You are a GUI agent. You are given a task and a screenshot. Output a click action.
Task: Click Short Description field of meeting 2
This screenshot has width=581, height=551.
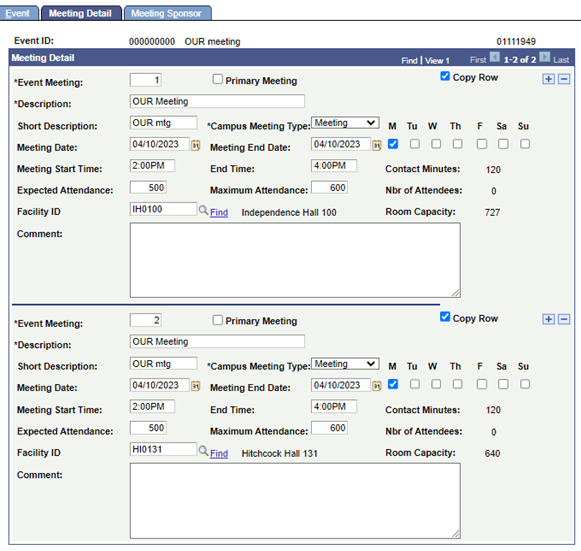[x=163, y=364]
